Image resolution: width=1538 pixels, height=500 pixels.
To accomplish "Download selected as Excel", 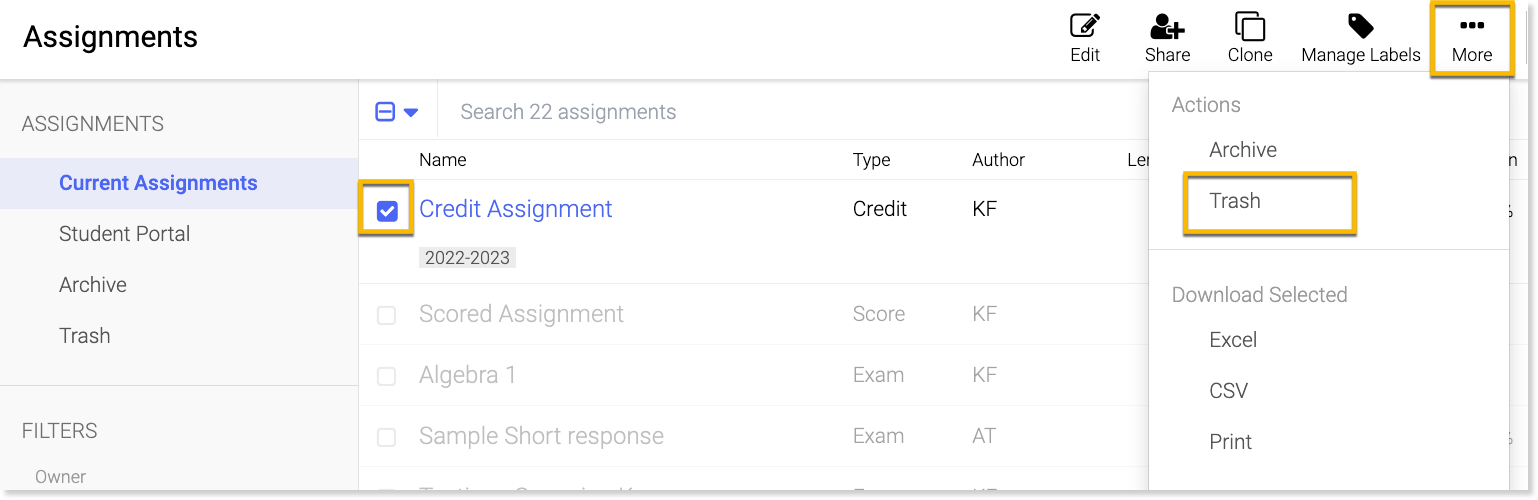I will (1233, 340).
